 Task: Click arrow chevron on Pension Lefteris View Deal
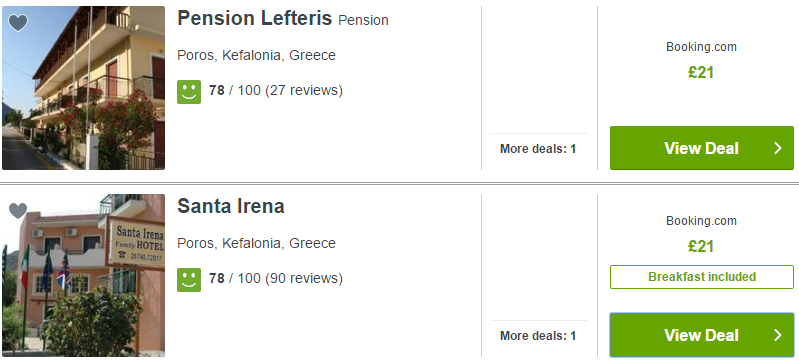point(778,148)
